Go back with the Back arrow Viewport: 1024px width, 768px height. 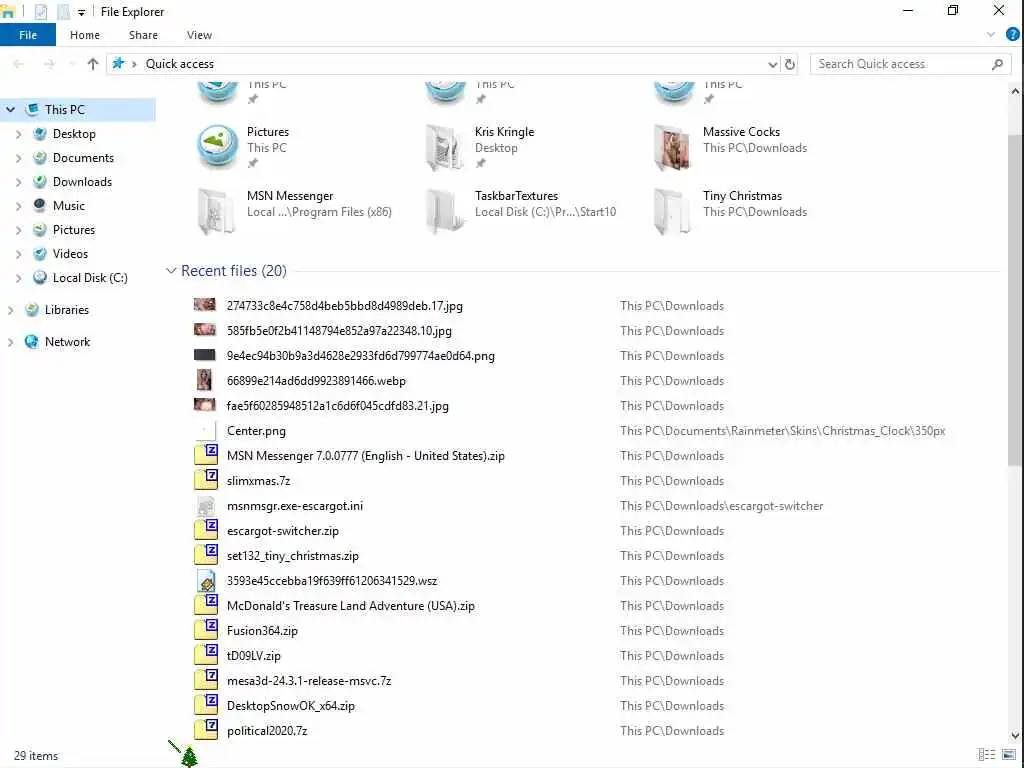pos(18,64)
